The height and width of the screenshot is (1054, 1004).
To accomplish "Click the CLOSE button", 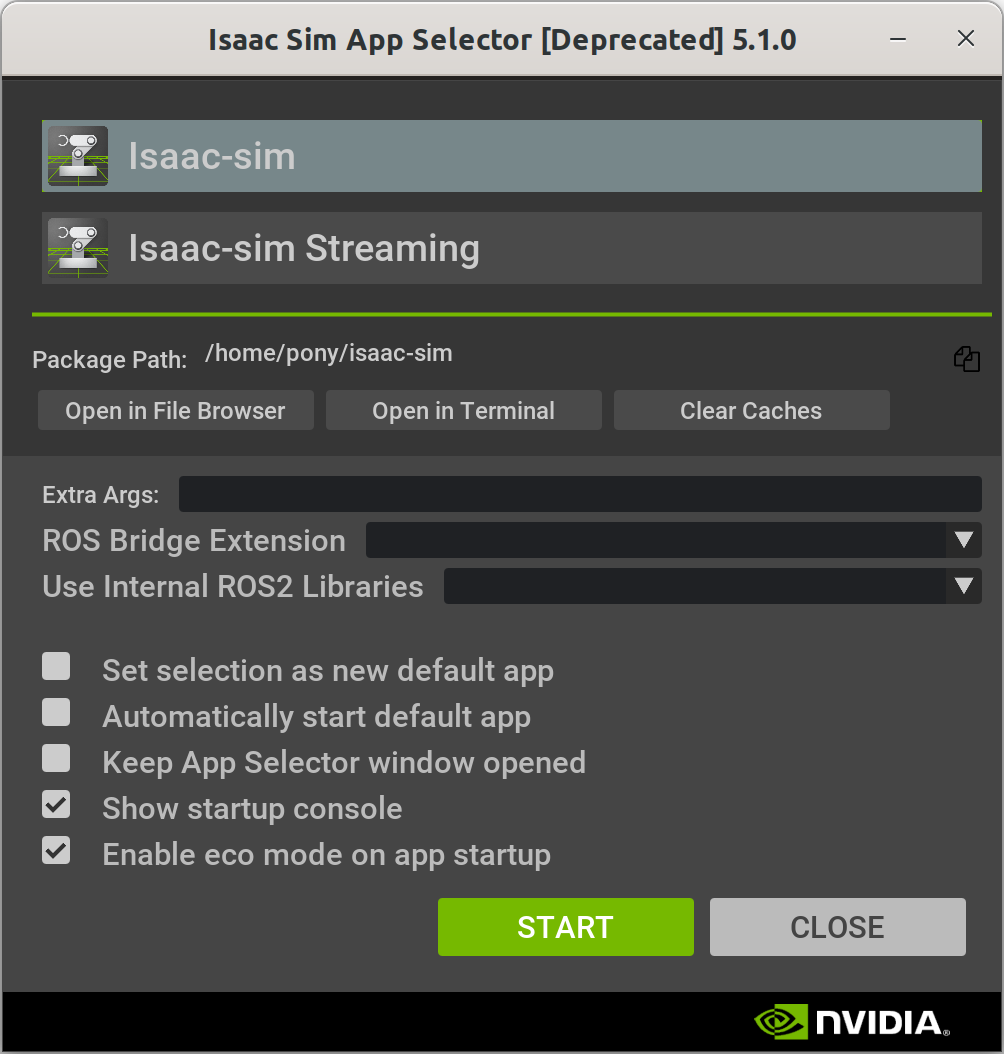I will (x=838, y=927).
